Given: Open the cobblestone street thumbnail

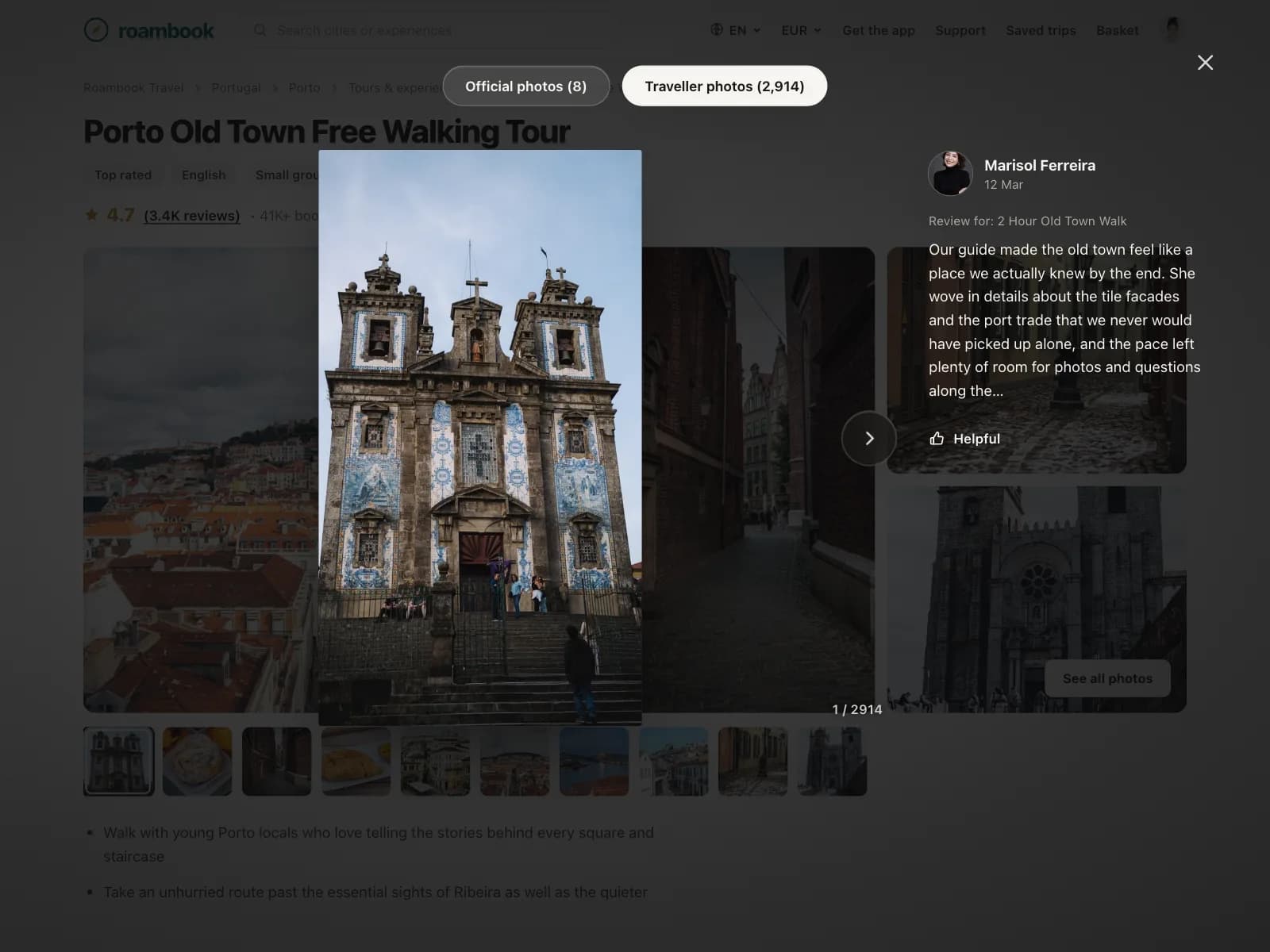Looking at the screenshot, I should tap(753, 761).
